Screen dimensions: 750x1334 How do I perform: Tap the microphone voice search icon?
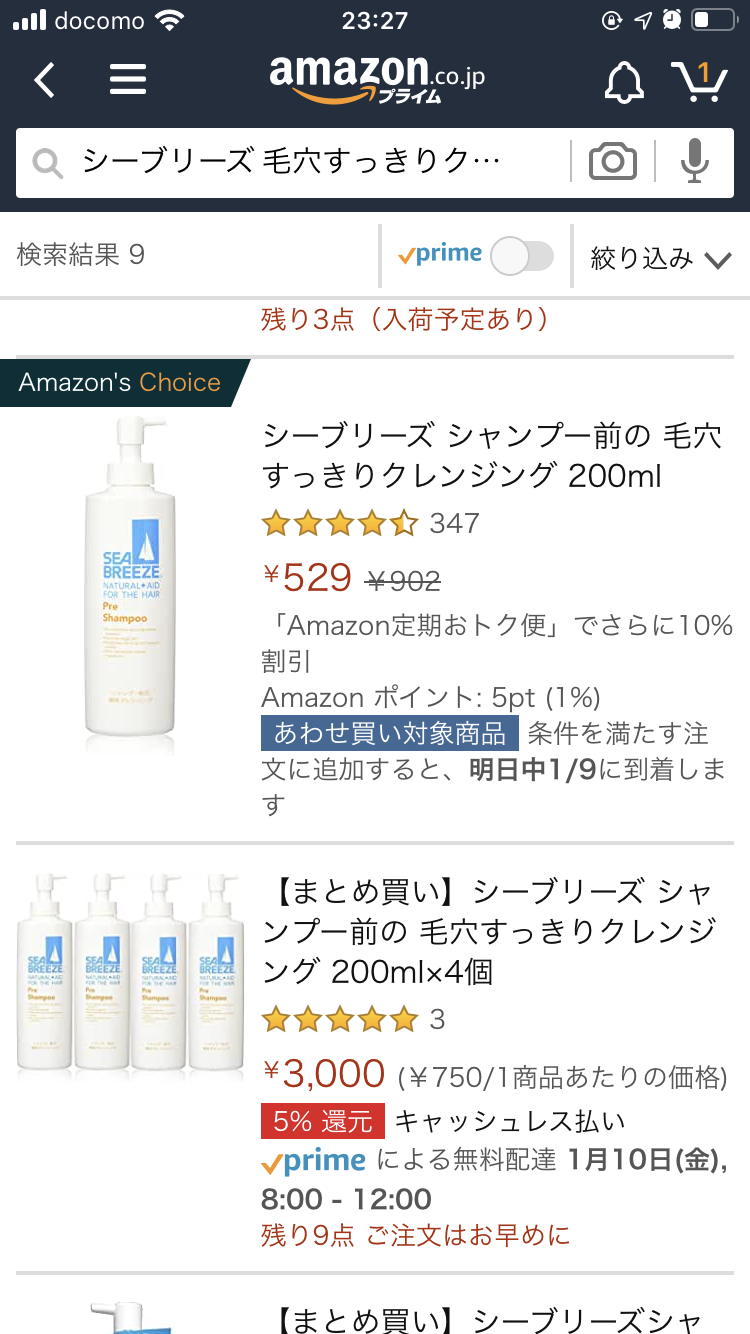tap(694, 161)
